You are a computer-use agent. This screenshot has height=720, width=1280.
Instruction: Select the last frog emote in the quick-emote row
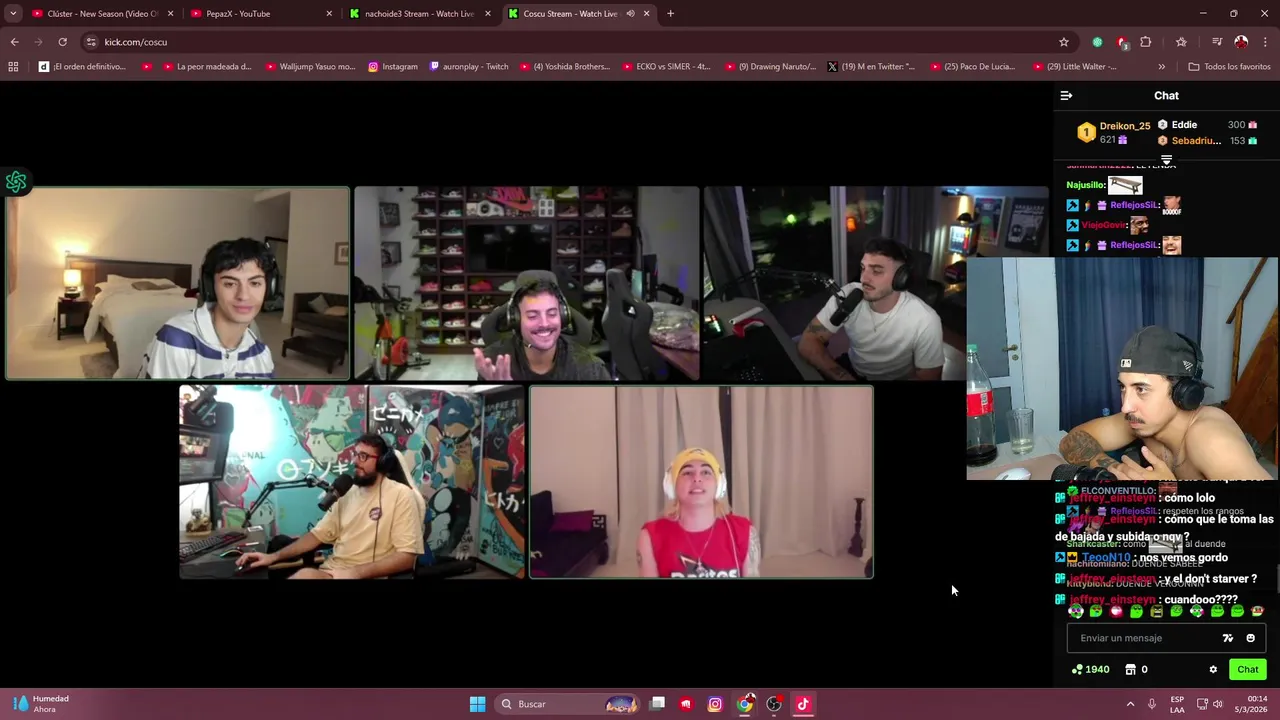[1258, 611]
